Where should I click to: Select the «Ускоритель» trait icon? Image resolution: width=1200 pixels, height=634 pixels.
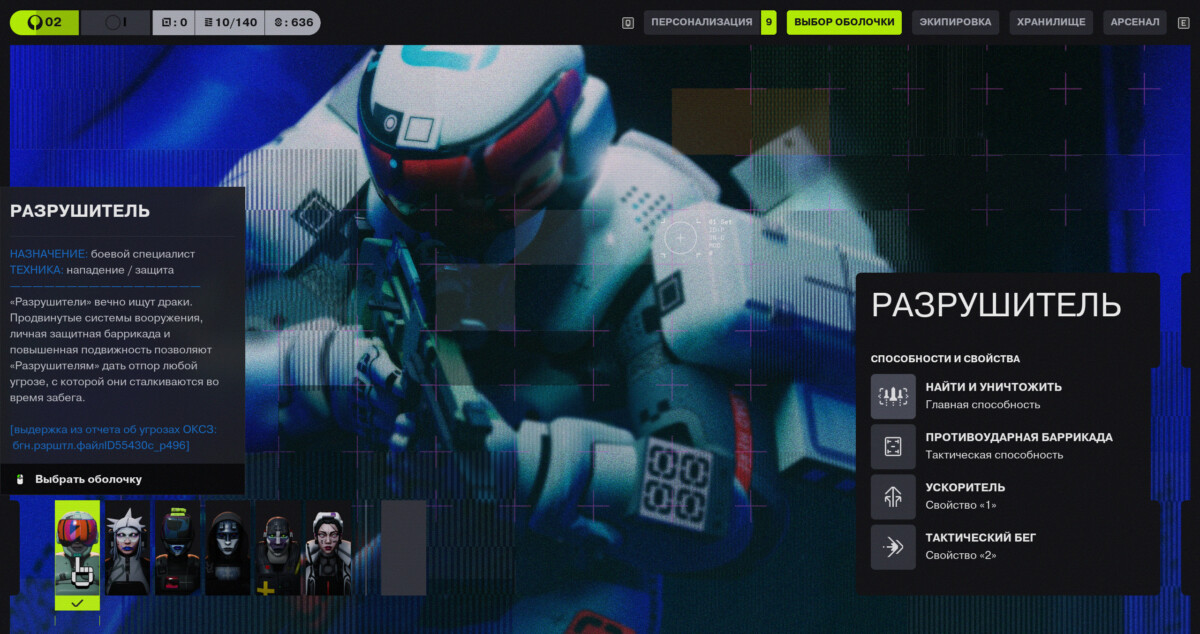coord(893,497)
